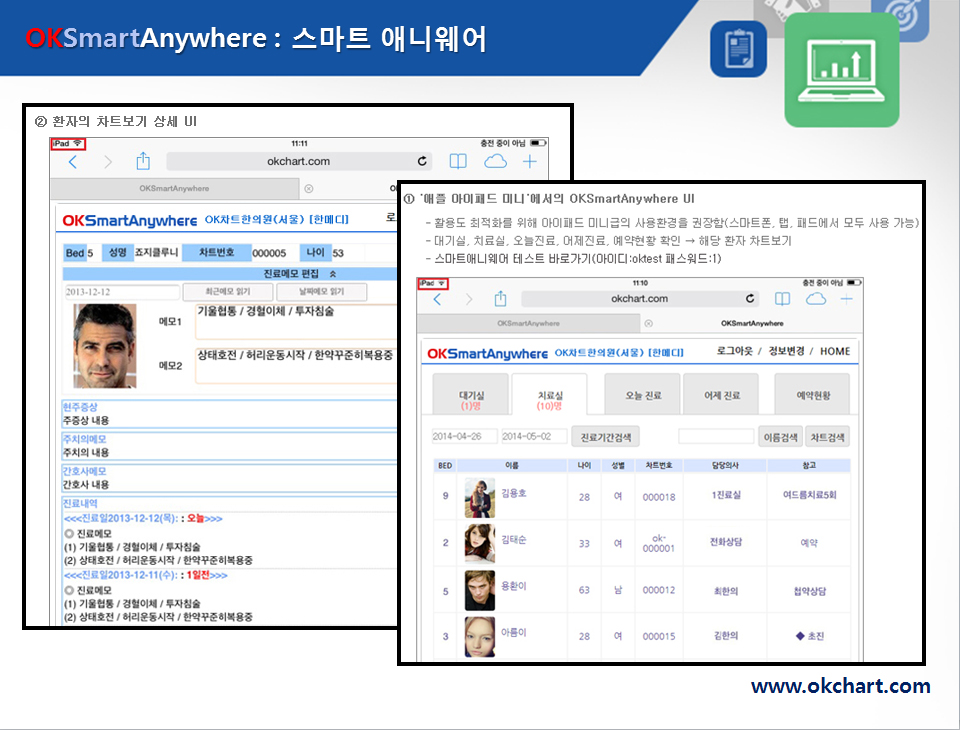Click the okchart.com address bar in patient list window
960x730 pixels.
pos(639,298)
